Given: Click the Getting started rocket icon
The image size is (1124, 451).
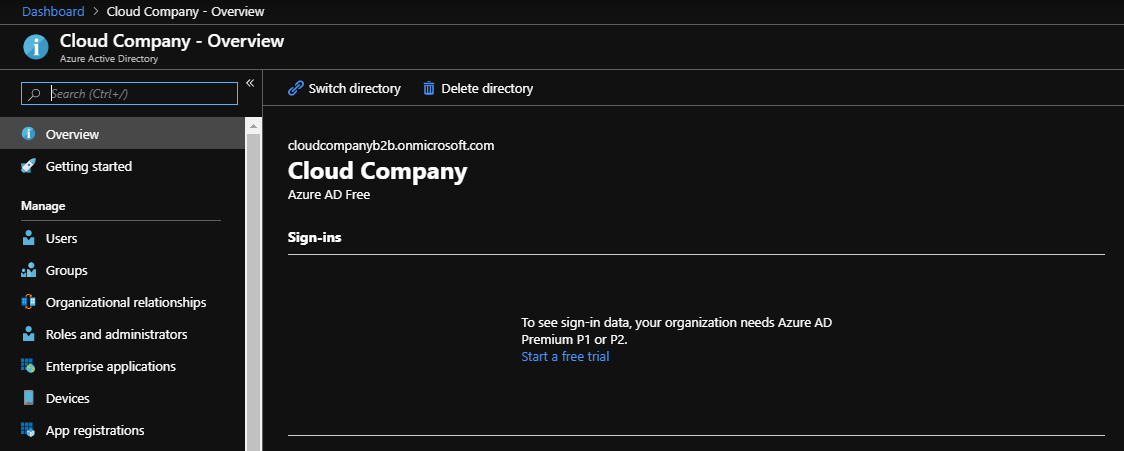Looking at the screenshot, I should pos(29,166).
